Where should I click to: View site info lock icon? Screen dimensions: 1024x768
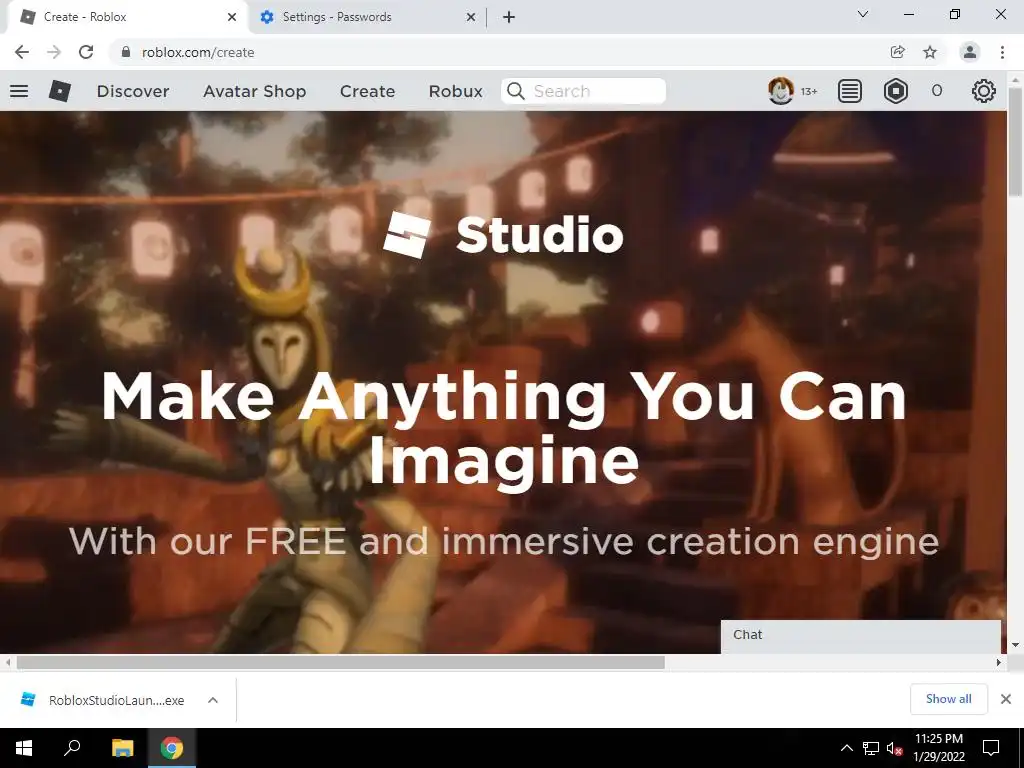click(x=126, y=52)
